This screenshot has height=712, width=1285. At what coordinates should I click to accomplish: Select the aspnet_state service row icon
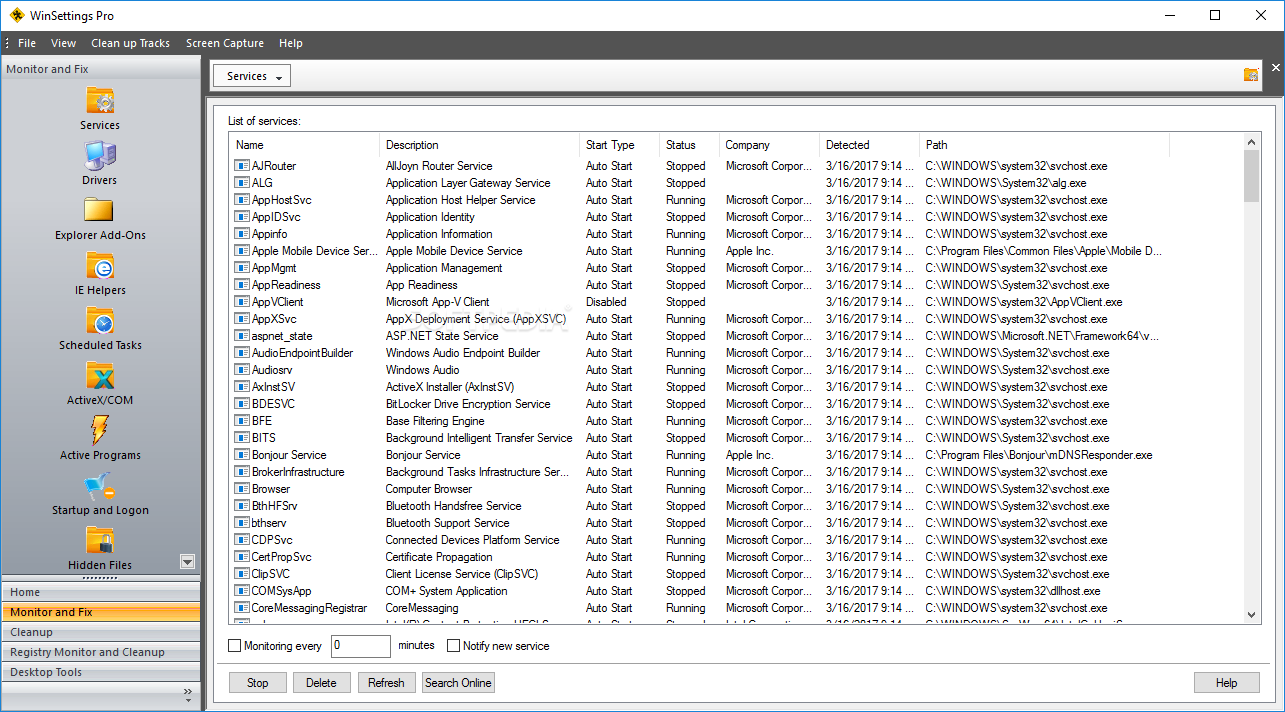[242, 336]
